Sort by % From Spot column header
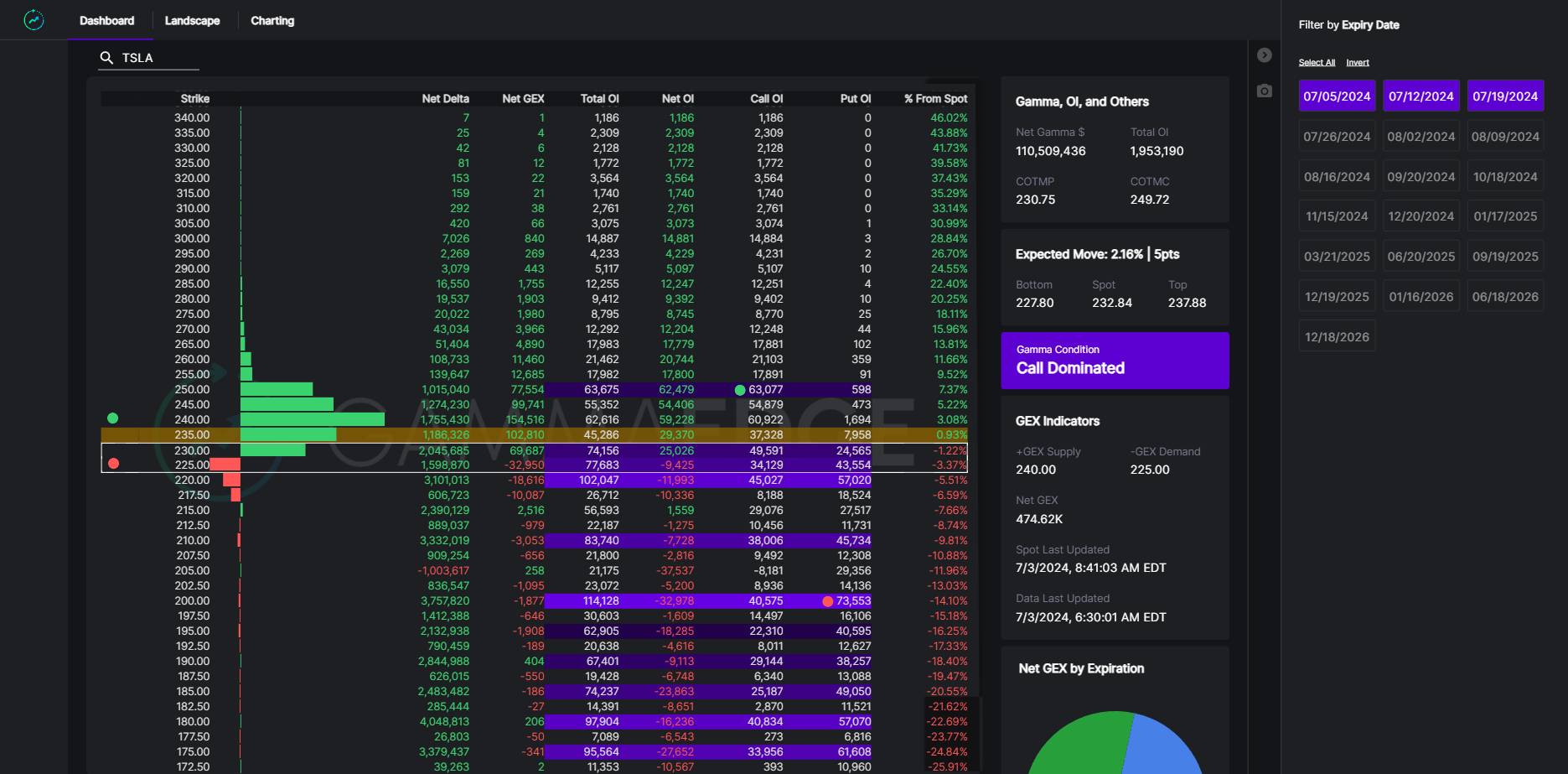The image size is (1568, 774). tap(935, 99)
